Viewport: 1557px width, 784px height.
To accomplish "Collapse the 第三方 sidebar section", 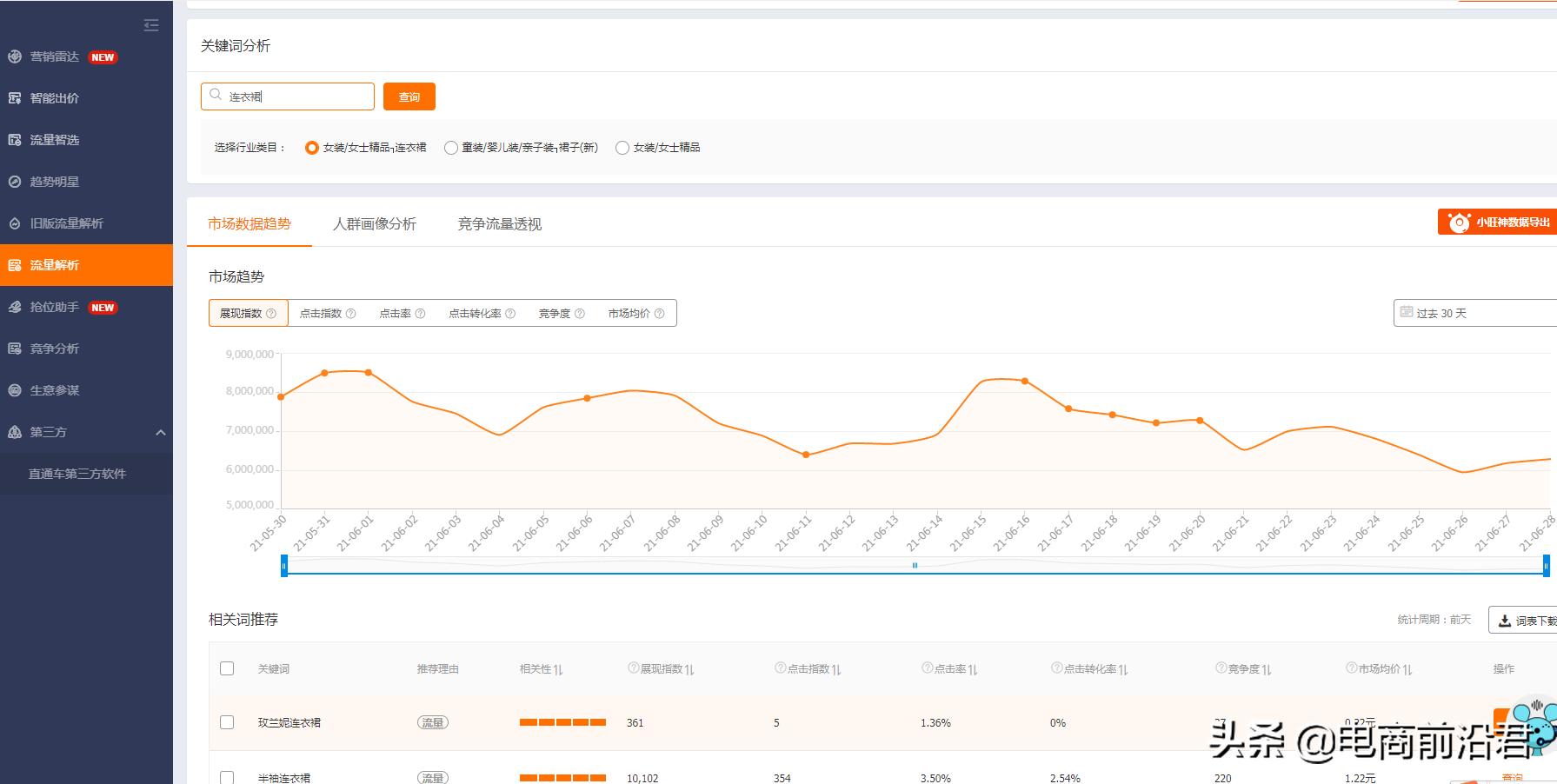I will pos(161,432).
